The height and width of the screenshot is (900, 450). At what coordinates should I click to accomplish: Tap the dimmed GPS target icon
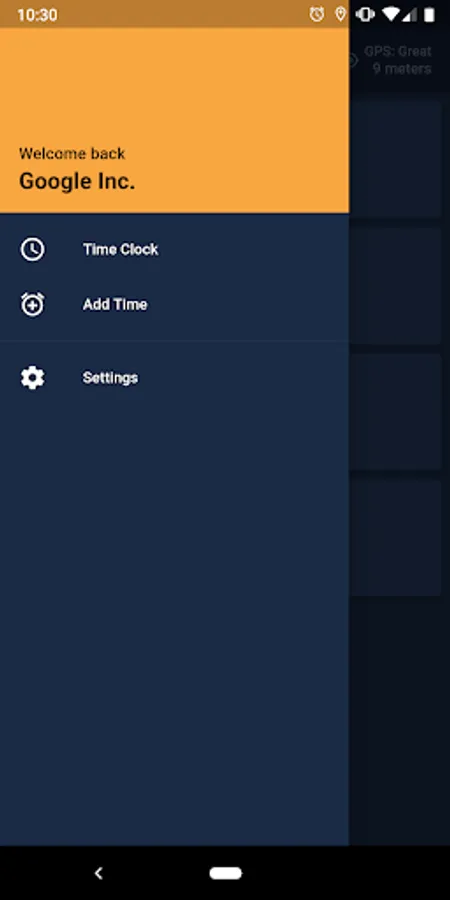click(x=353, y=60)
